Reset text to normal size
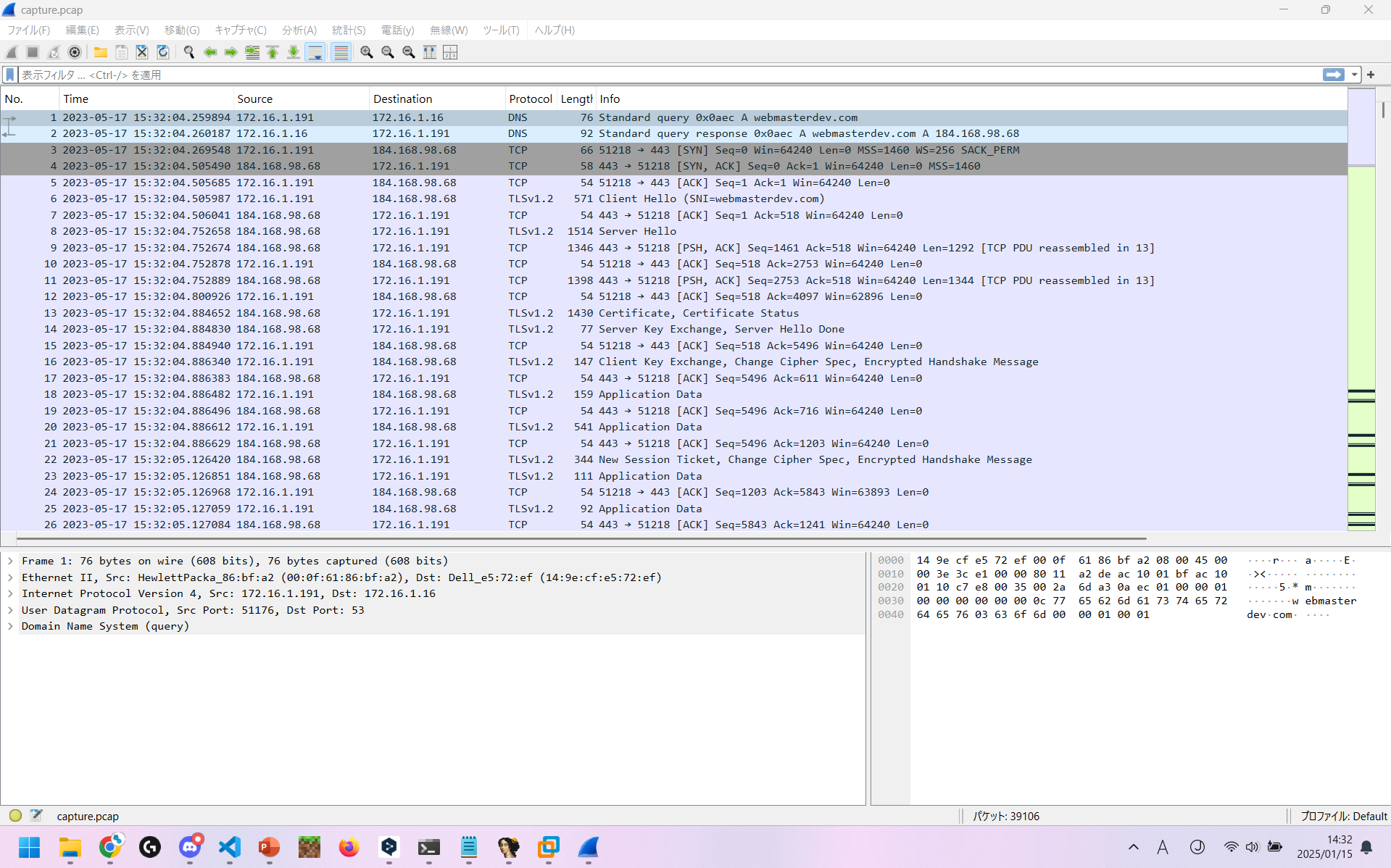The image size is (1391, 868). (409, 52)
